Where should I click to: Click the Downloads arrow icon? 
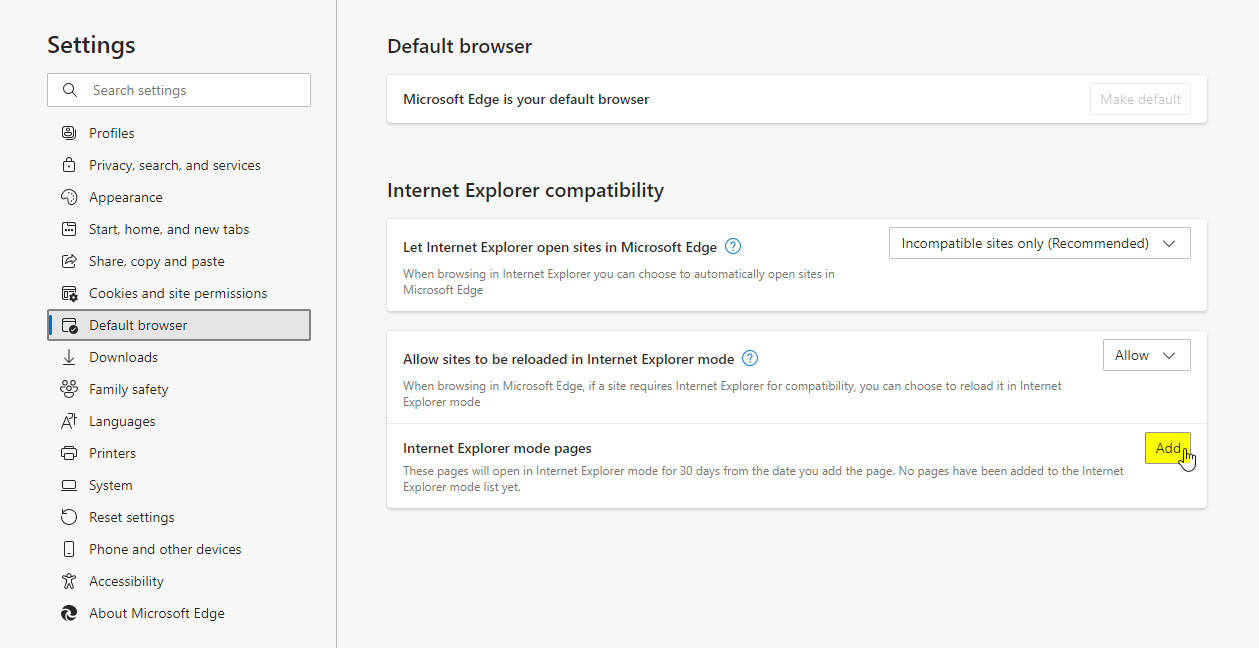coord(69,357)
